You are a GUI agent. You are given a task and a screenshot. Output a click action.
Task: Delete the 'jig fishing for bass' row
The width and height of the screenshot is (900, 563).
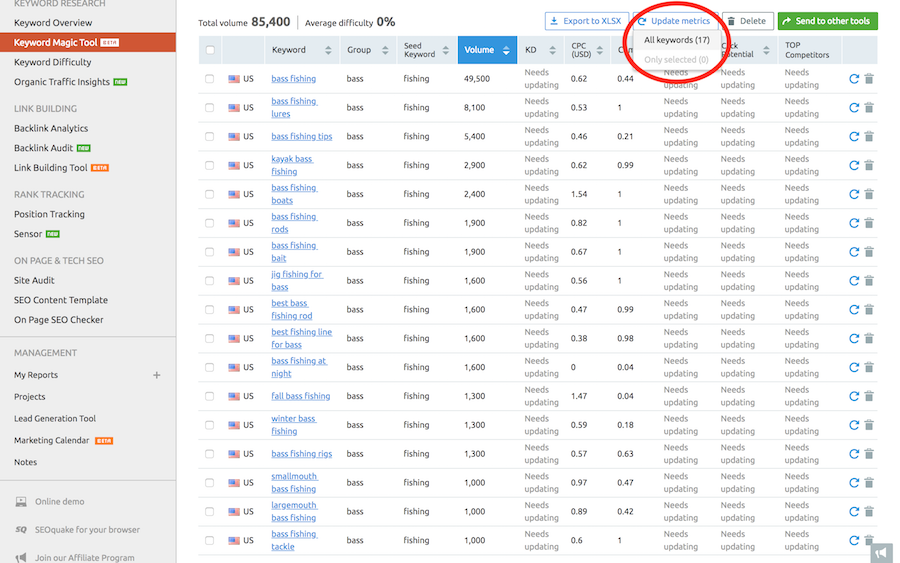869,281
